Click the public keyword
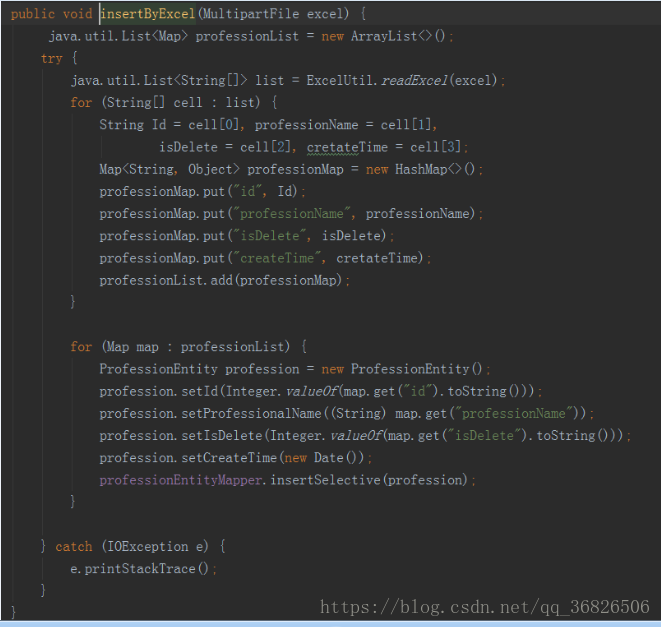The width and height of the screenshot is (661, 627). [33, 14]
